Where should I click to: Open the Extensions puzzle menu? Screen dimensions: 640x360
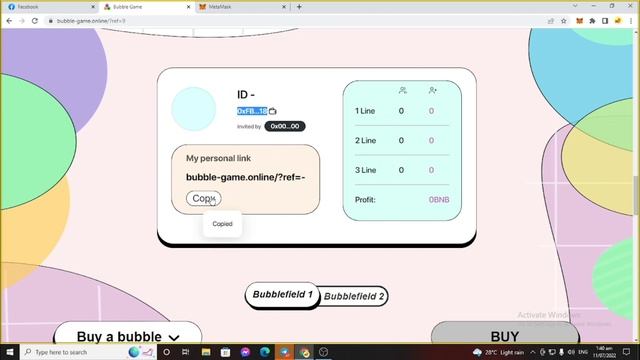click(x=592, y=21)
